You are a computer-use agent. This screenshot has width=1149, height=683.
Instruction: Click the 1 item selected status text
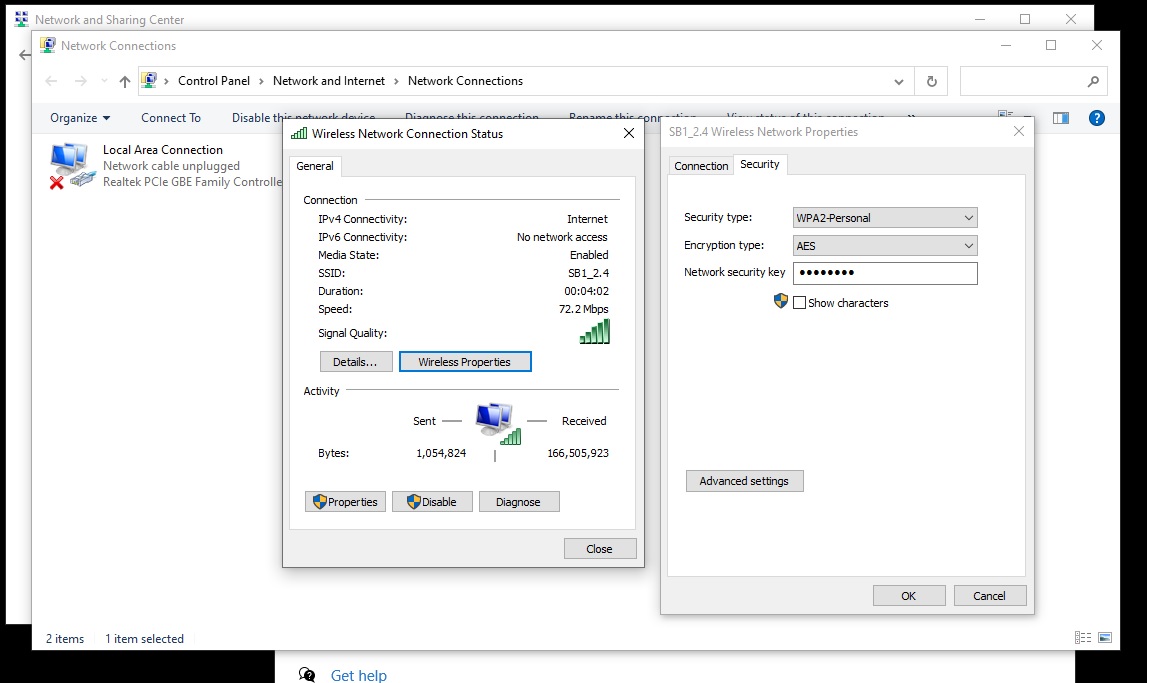pos(144,638)
